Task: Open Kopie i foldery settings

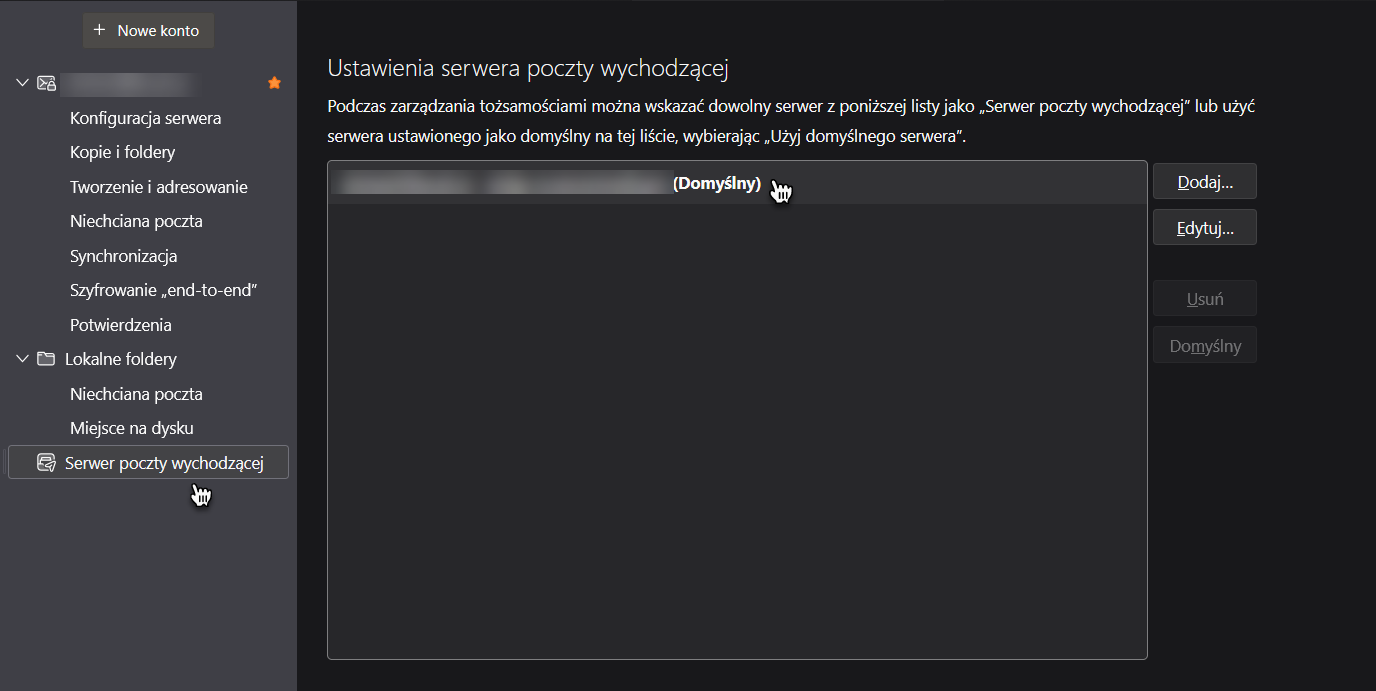Action: click(123, 152)
